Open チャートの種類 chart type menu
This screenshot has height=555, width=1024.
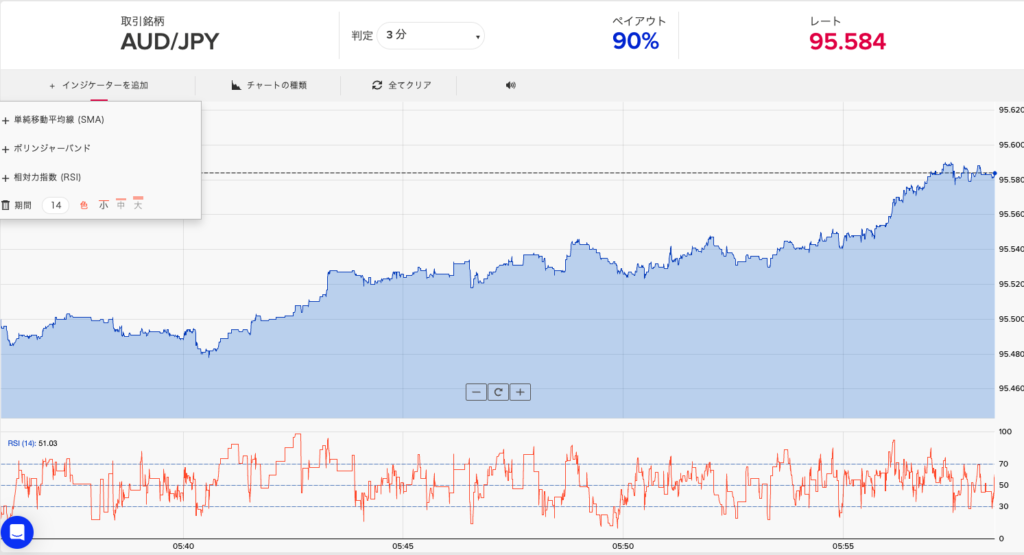coord(269,86)
